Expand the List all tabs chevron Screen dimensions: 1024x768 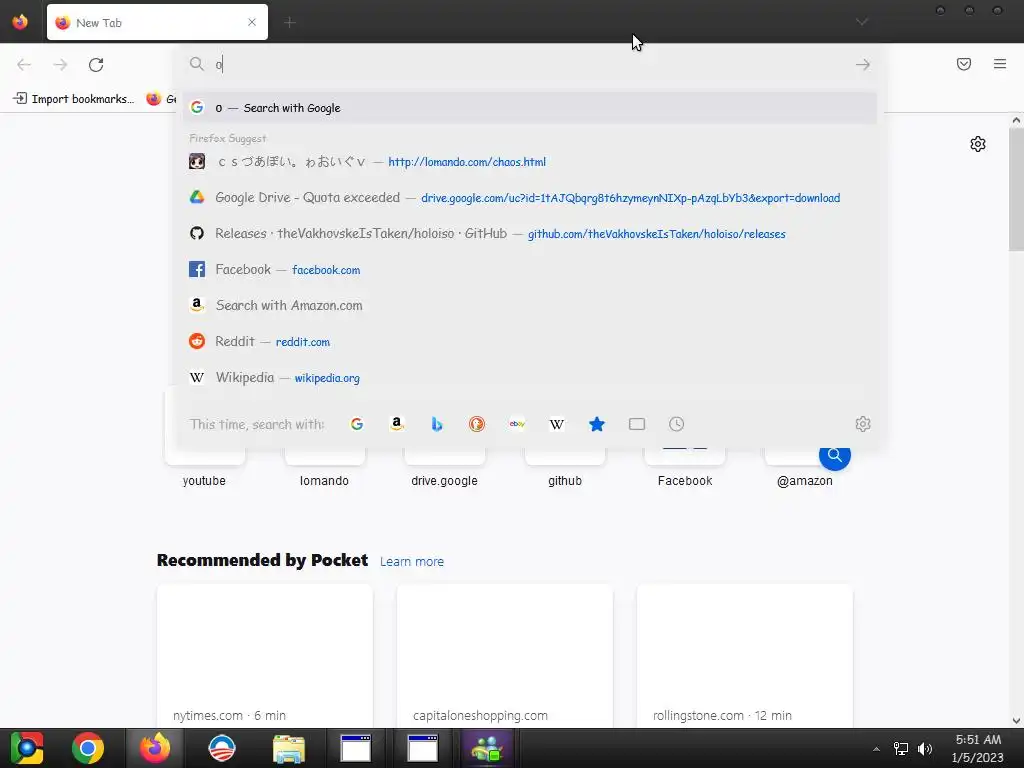pos(862,22)
